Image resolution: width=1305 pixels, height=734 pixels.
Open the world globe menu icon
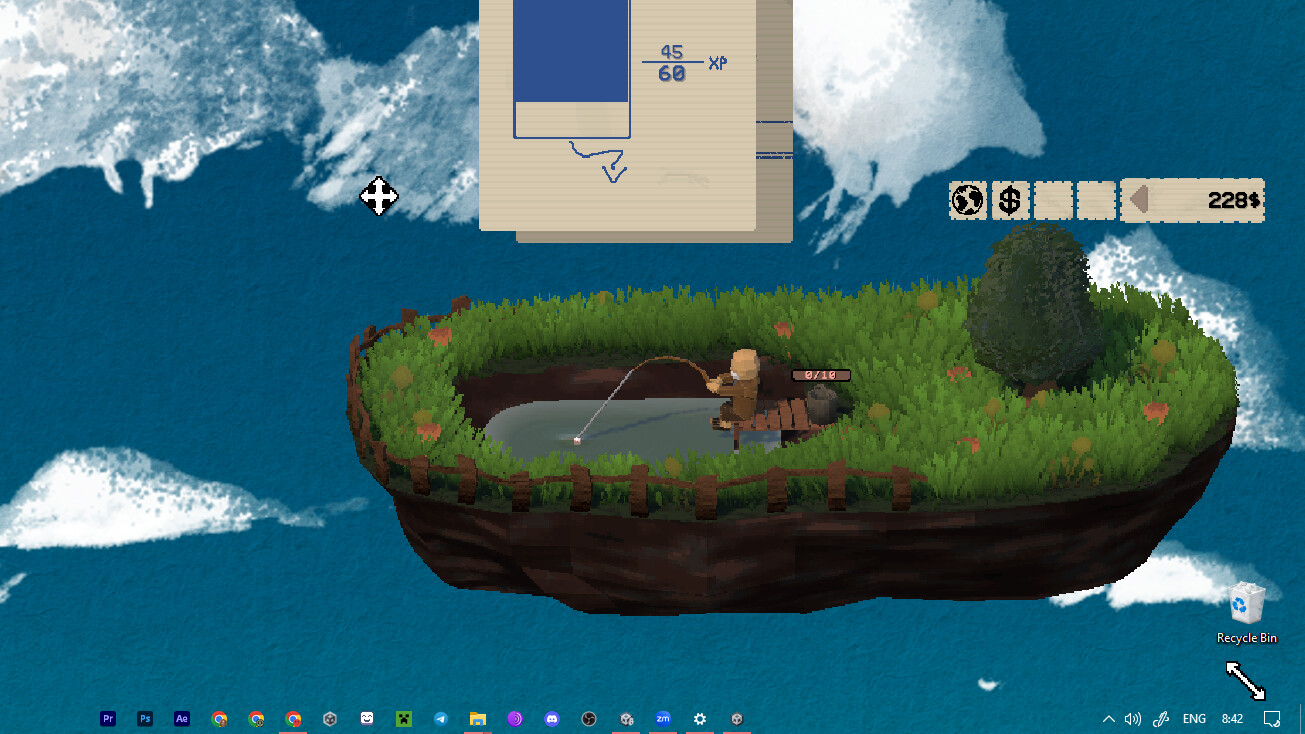coord(967,200)
